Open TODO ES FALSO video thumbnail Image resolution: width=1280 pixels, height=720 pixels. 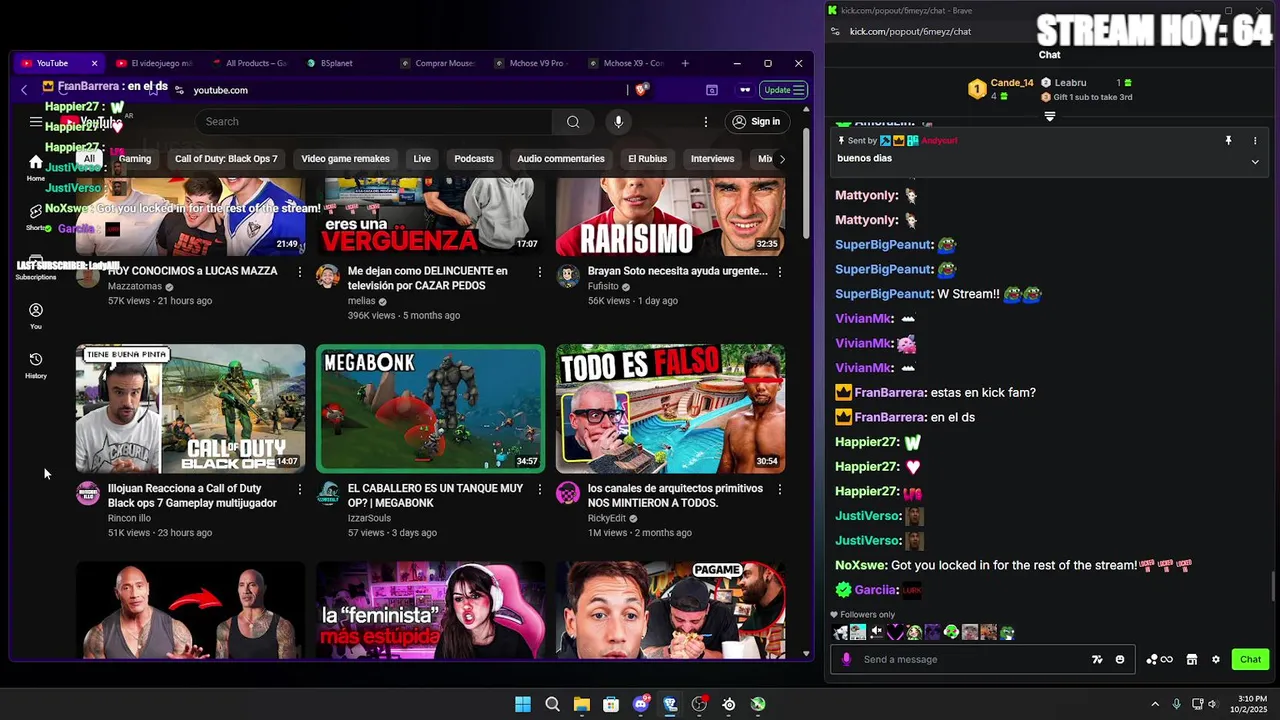point(671,409)
